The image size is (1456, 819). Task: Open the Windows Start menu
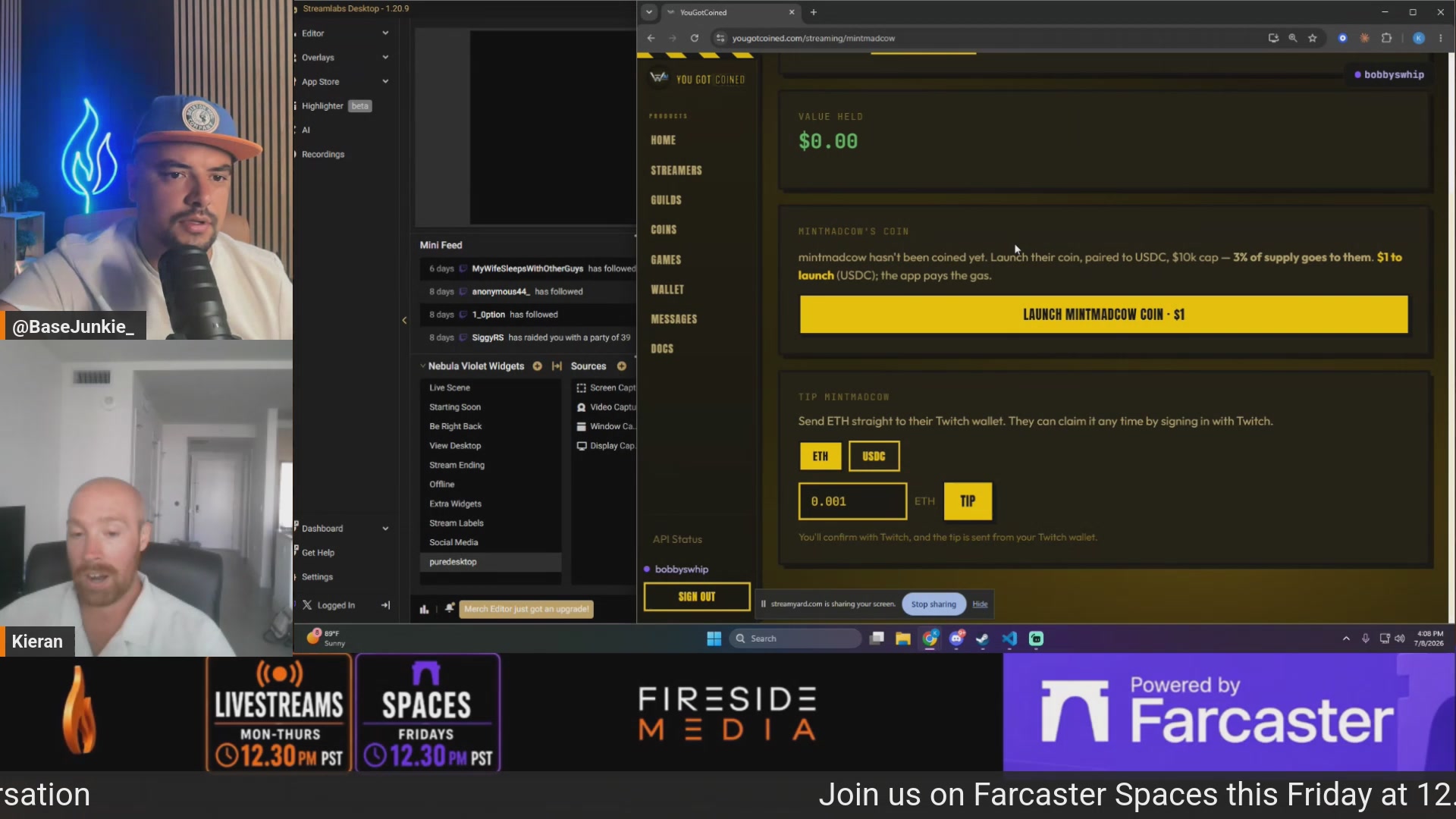tap(714, 639)
